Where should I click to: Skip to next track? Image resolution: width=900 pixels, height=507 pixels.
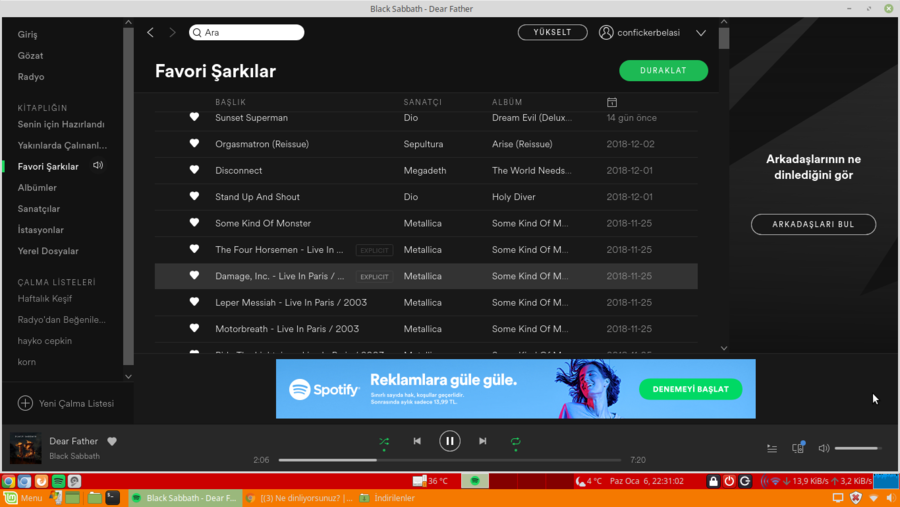(483, 441)
